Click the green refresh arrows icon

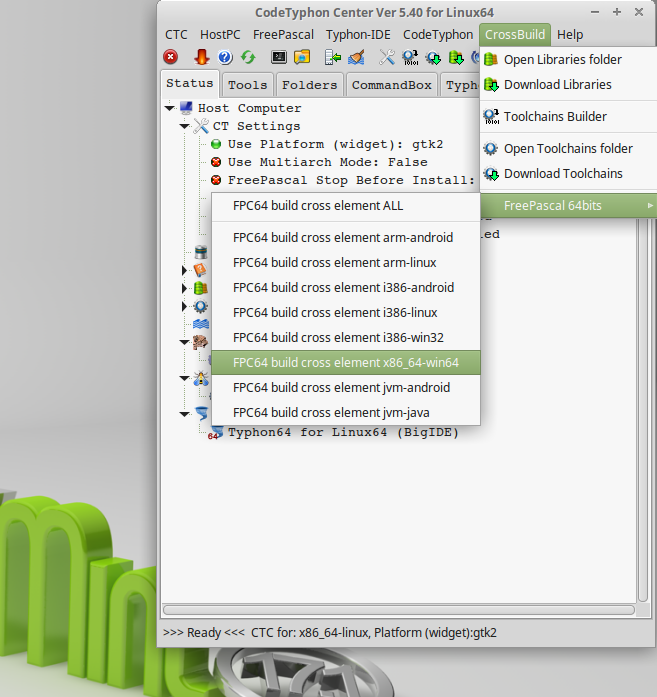point(248,57)
